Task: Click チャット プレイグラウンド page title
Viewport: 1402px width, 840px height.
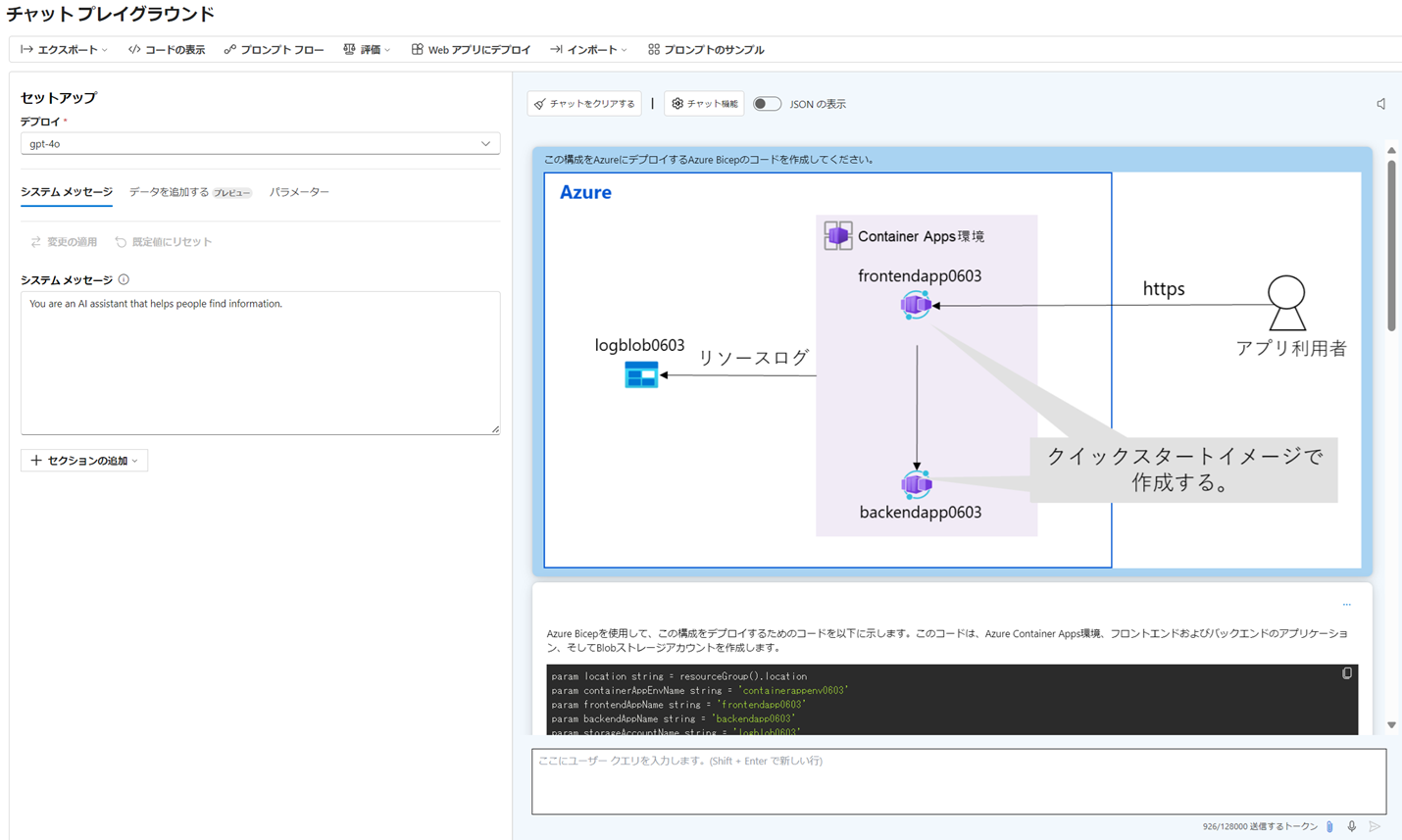Action: coord(110,14)
